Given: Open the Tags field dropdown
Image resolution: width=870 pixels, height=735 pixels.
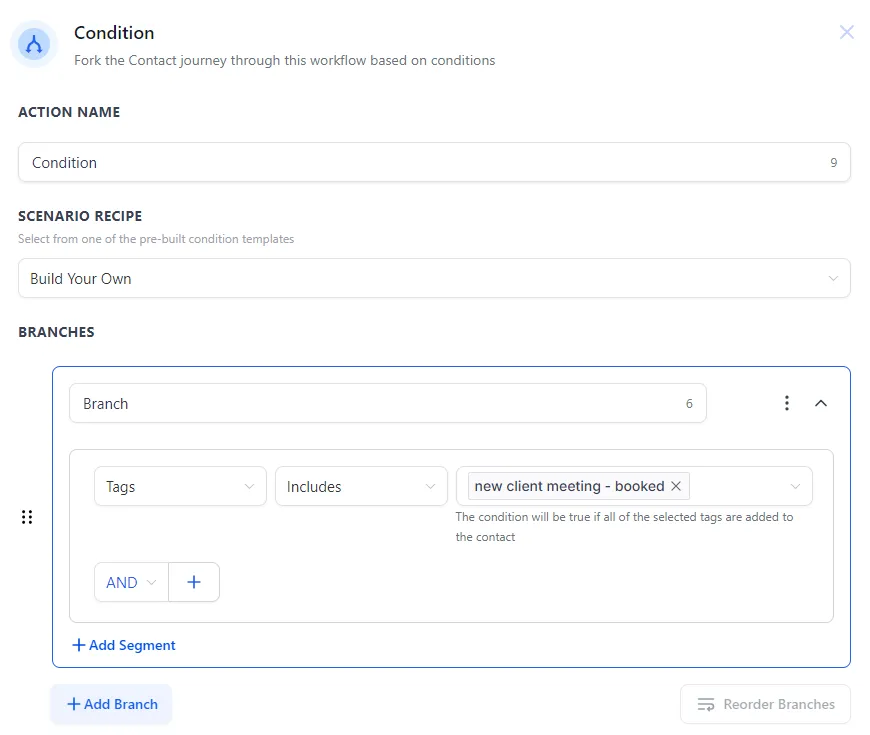Looking at the screenshot, I should [x=180, y=486].
